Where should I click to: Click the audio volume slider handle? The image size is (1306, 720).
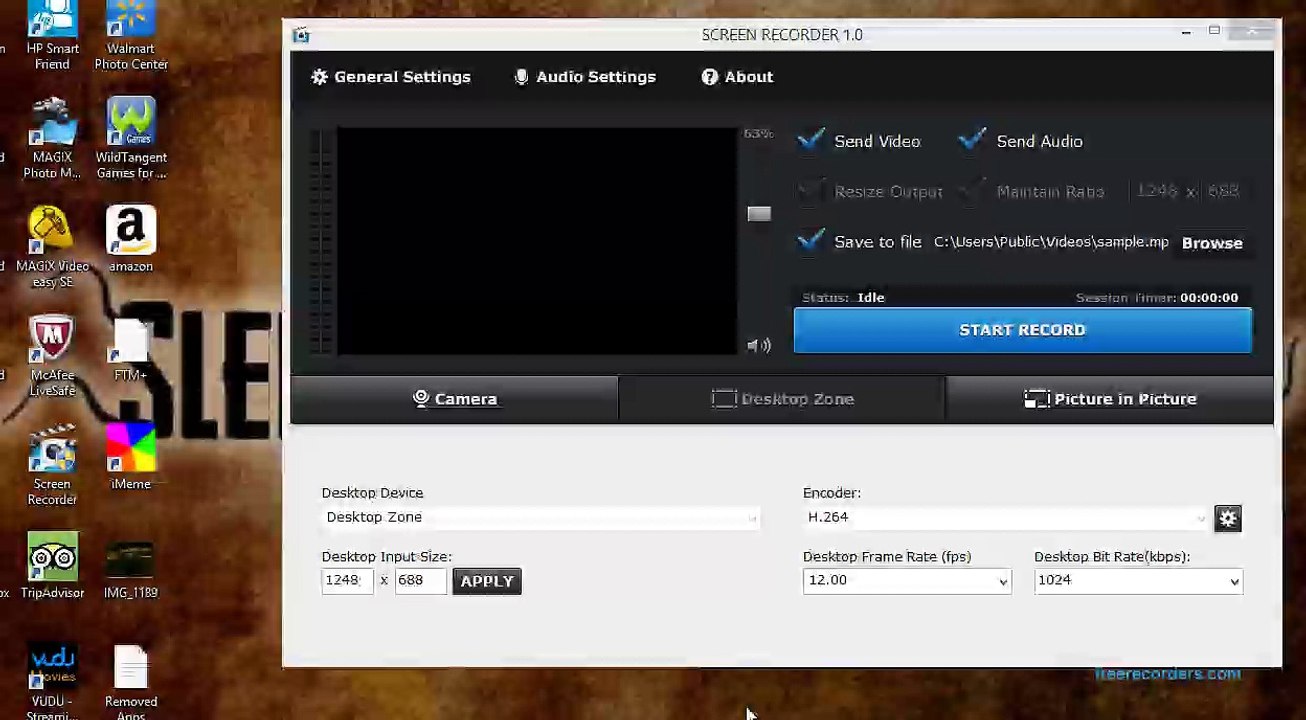coord(759,213)
